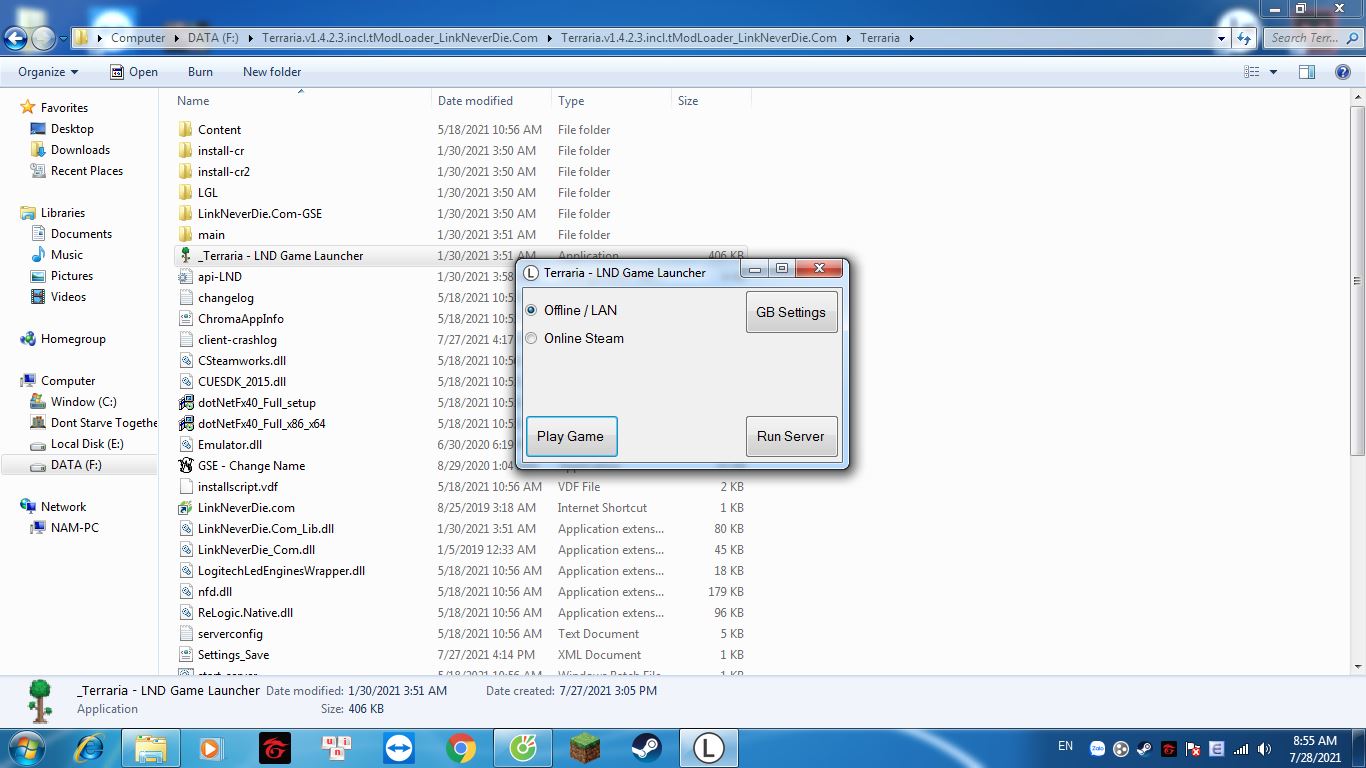
Task: Refresh the folder using address bar button
Action: [1244, 38]
